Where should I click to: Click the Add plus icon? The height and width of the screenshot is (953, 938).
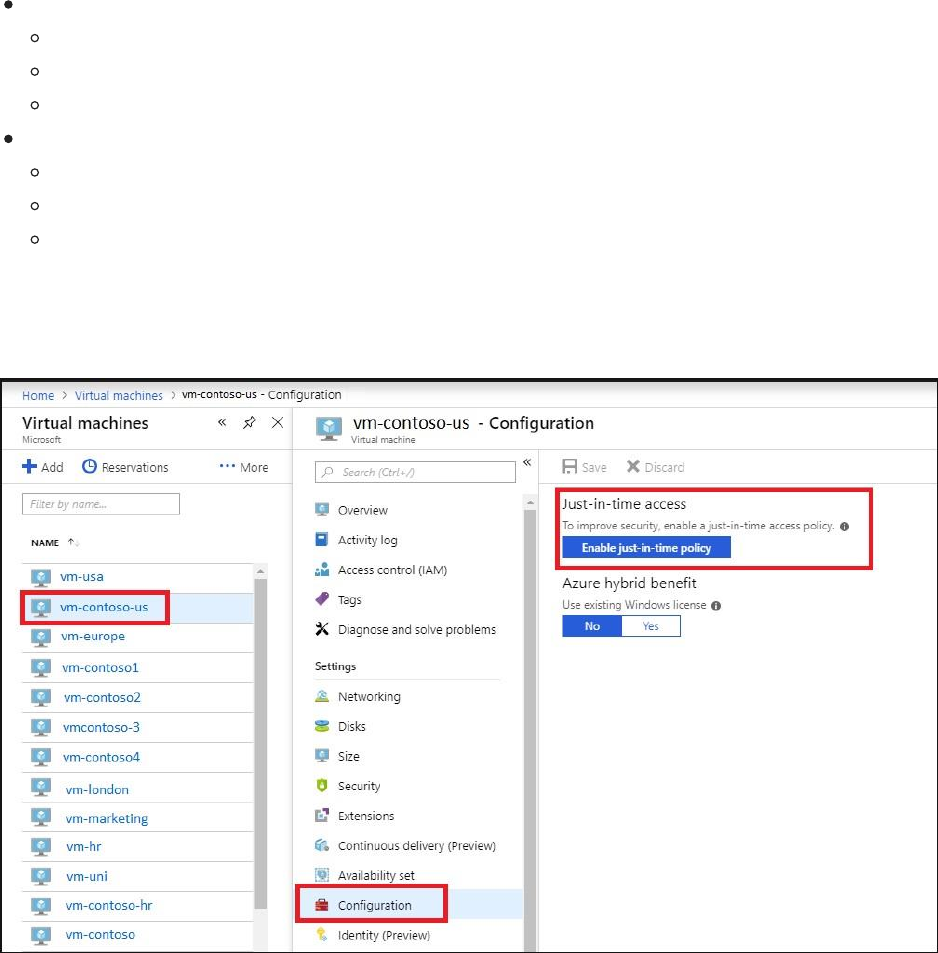(x=29, y=467)
